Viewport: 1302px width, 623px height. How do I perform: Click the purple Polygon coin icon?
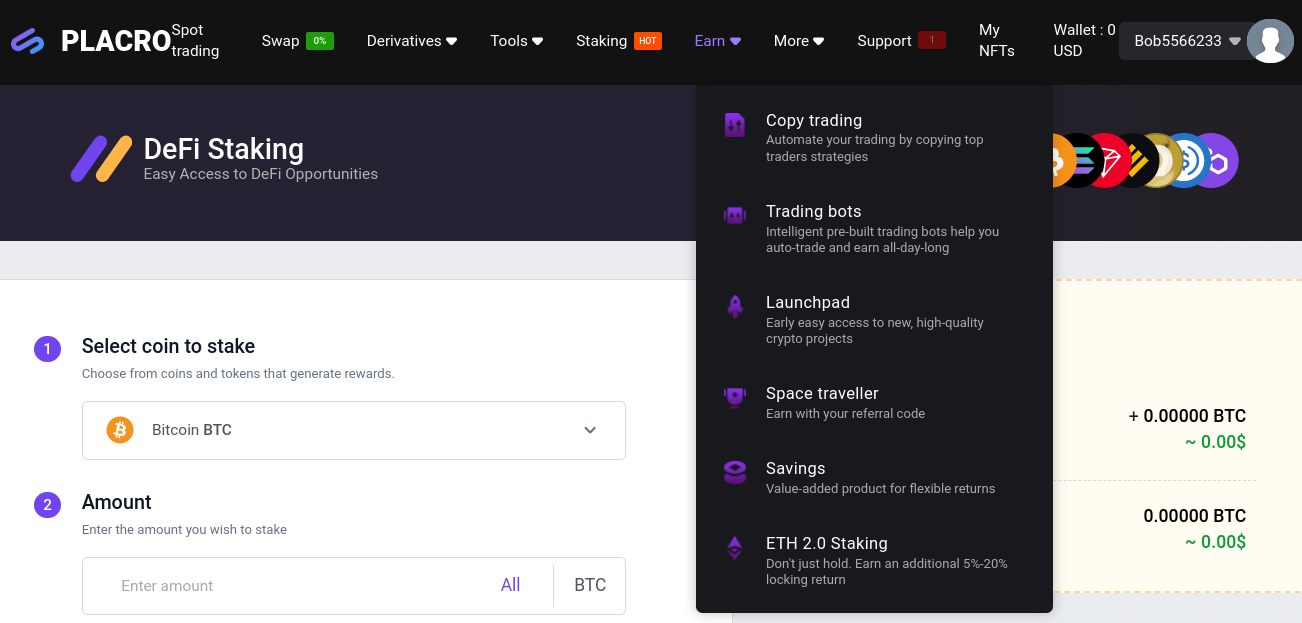[x=1216, y=160]
